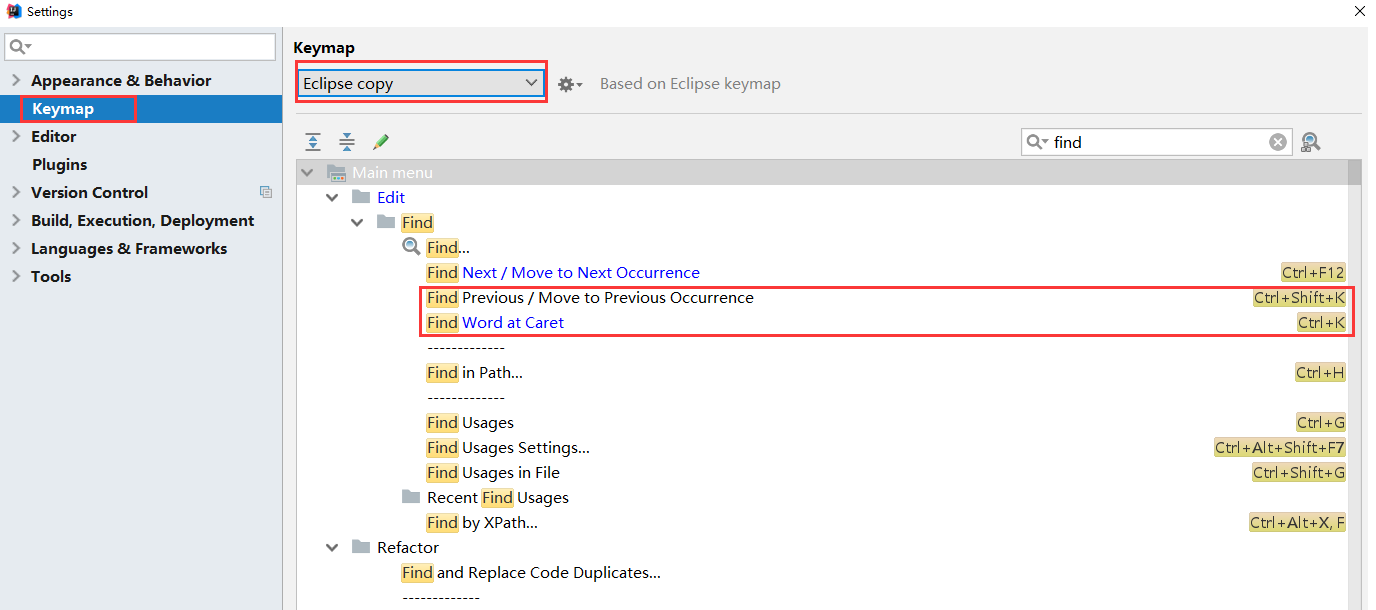Click Find Actions by Shortcut icon

tap(1311, 142)
